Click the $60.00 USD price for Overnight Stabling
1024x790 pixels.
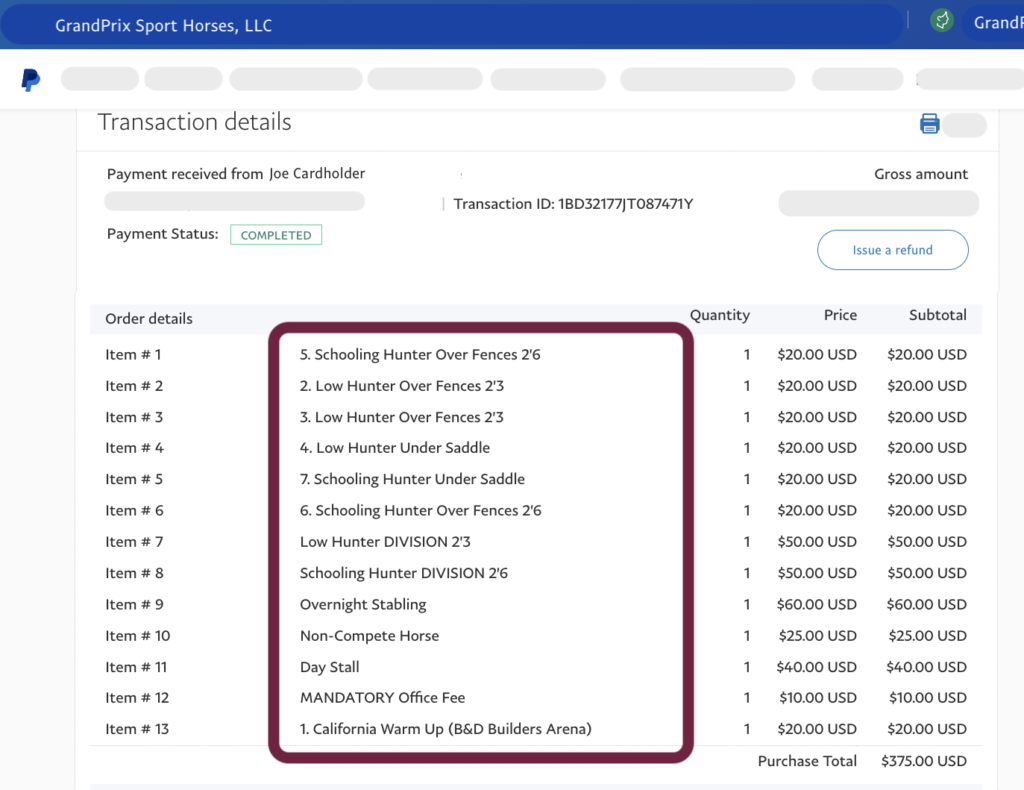pyautogui.click(x=816, y=605)
